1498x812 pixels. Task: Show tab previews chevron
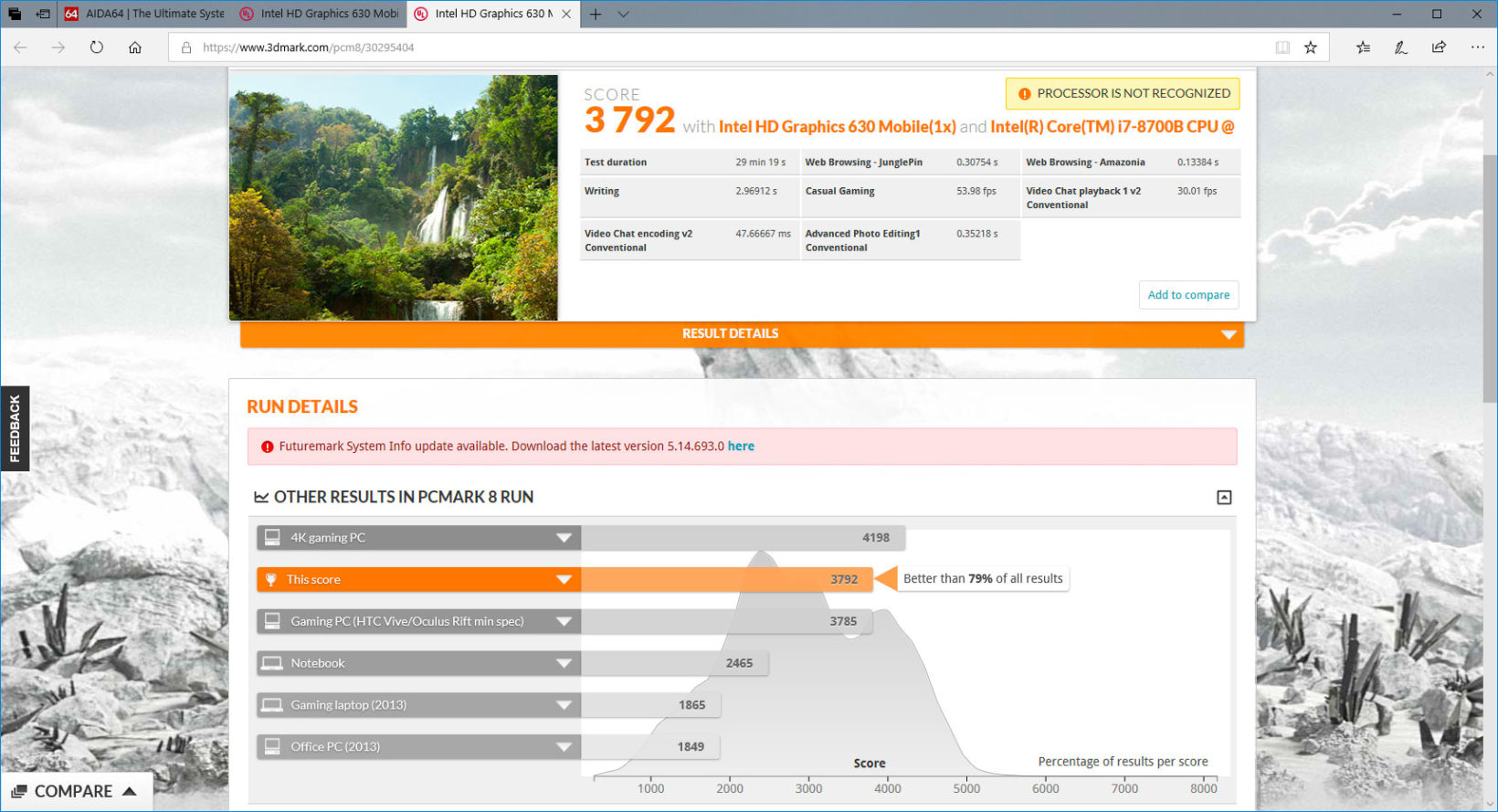click(624, 14)
